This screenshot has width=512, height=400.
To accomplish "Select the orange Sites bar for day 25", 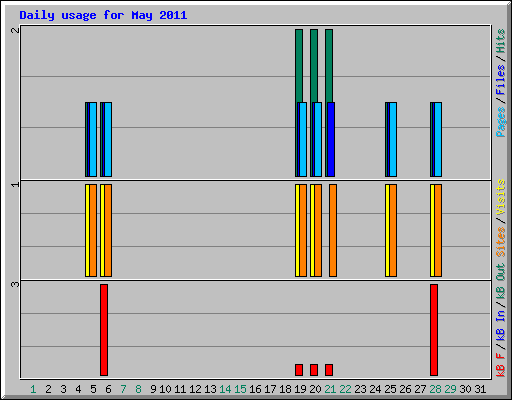I will tap(393, 230).
